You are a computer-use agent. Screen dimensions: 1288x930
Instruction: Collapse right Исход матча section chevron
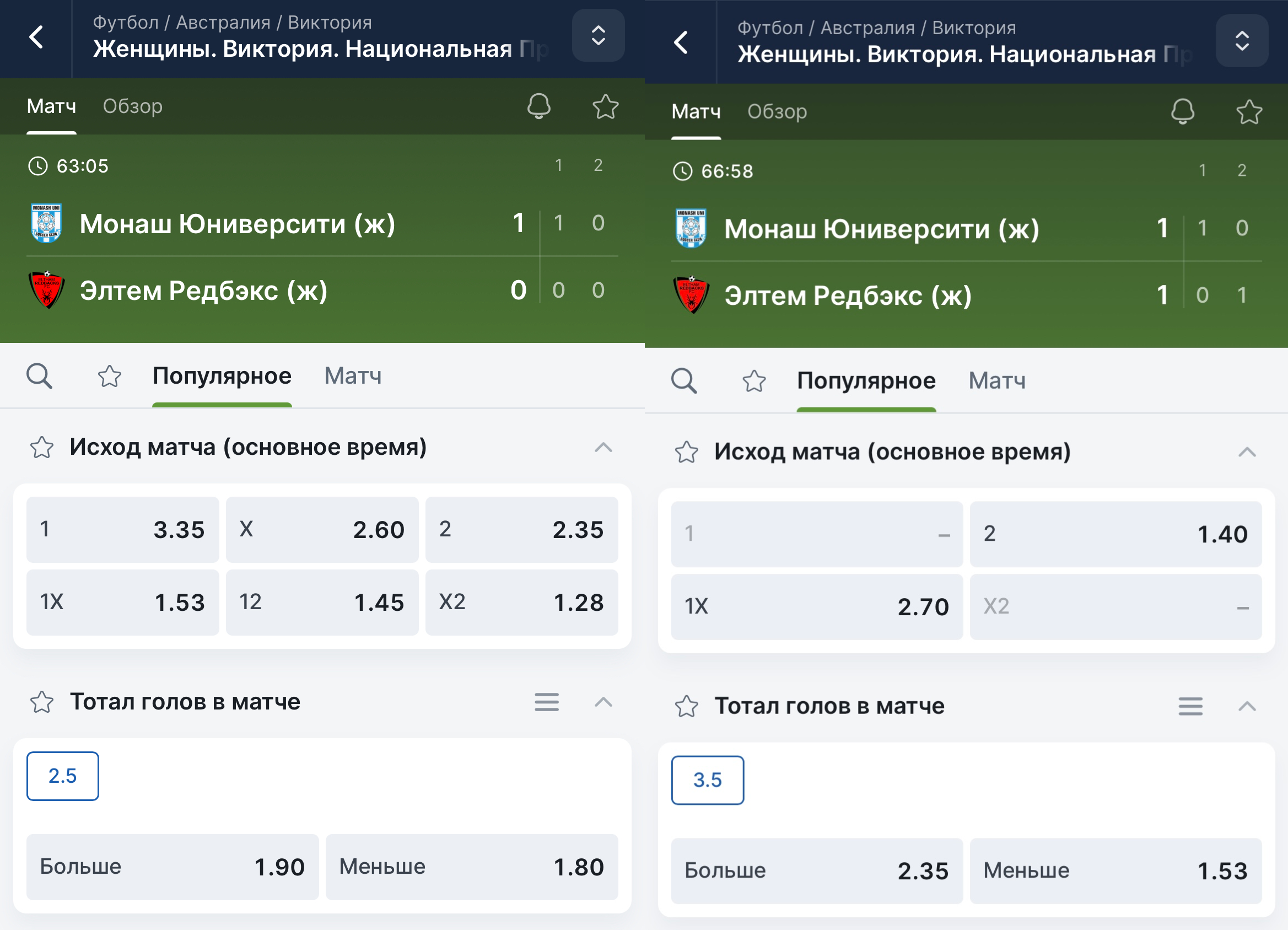(x=1247, y=452)
